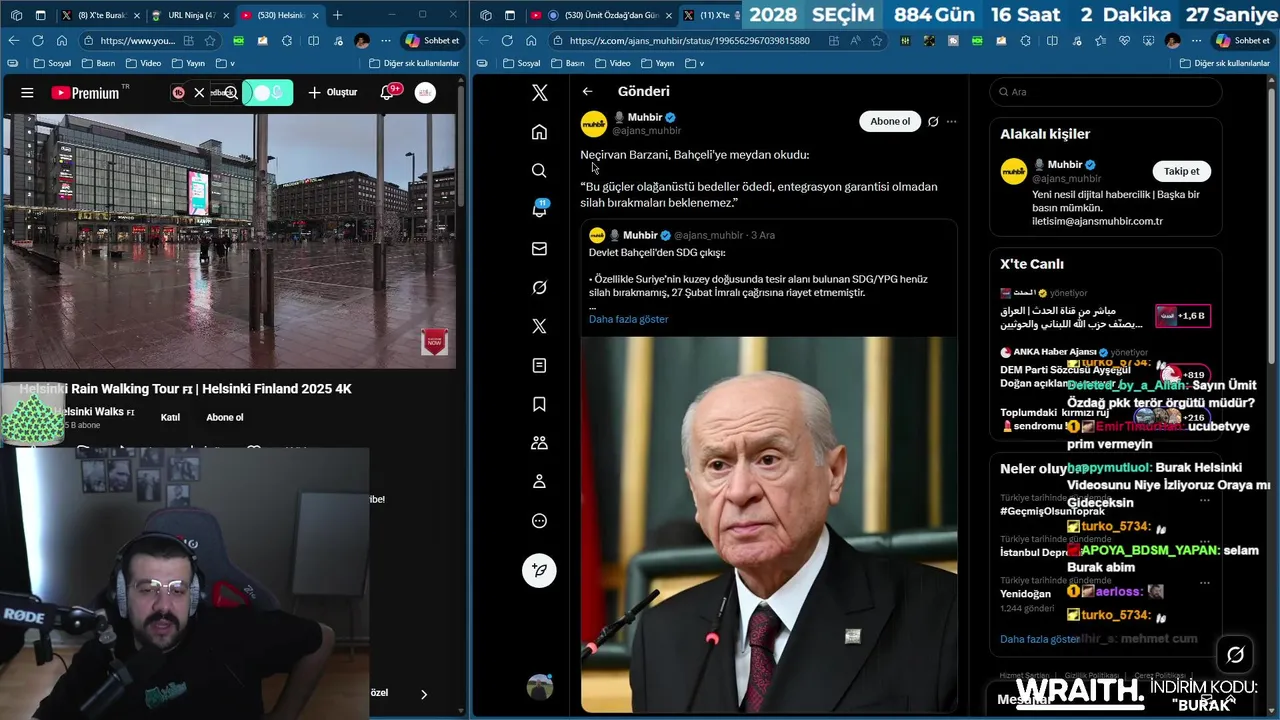This screenshot has height=720, width=1280.
Task: Open Messages envelope in X sidebar
Action: point(539,249)
